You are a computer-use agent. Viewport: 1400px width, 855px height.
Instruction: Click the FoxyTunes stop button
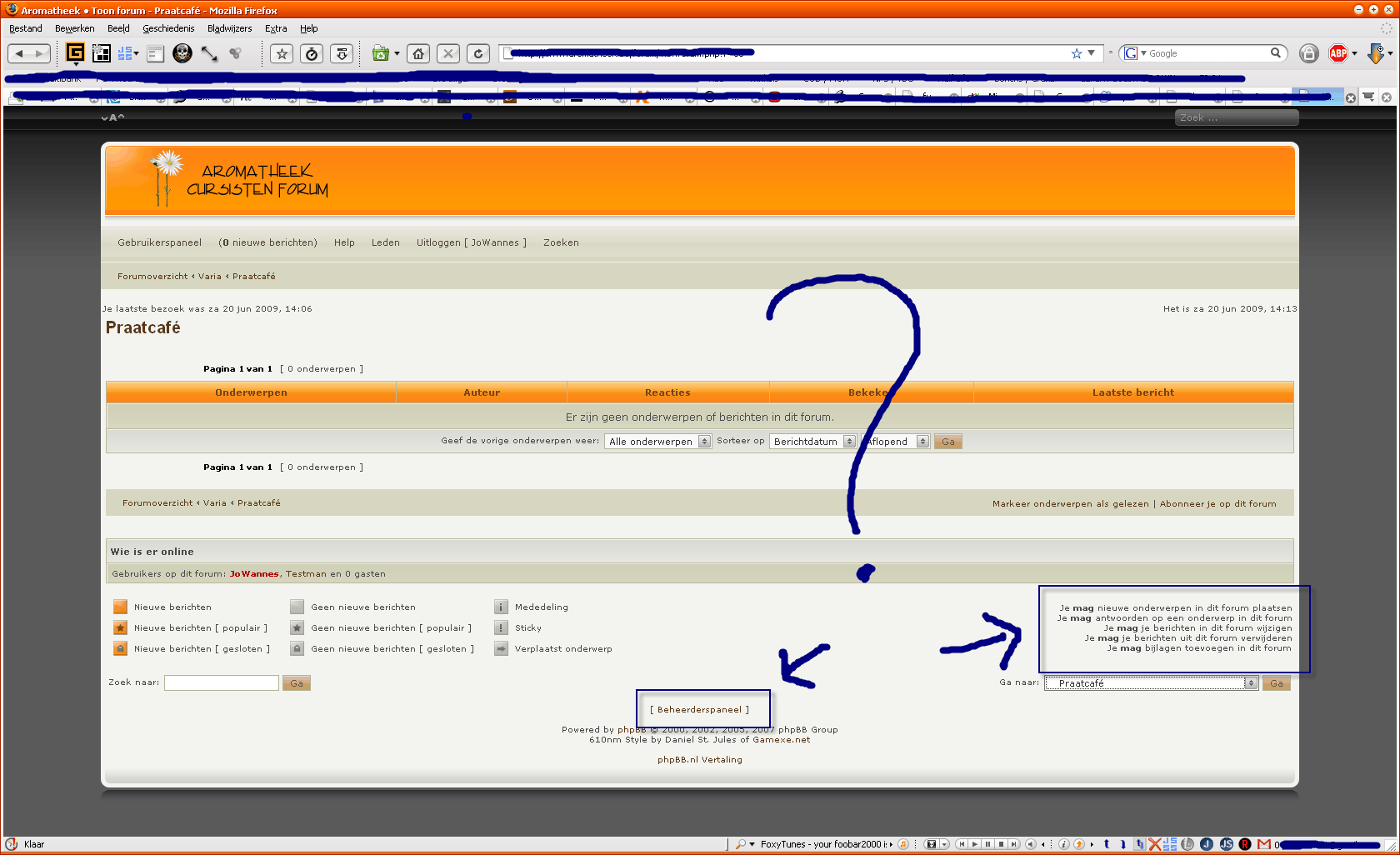point(1001,844)
